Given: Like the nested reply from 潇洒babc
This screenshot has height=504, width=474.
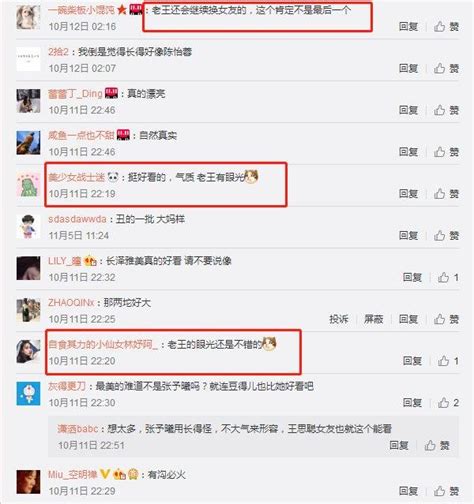Looking at the screenshot, I should coord(437,445).
